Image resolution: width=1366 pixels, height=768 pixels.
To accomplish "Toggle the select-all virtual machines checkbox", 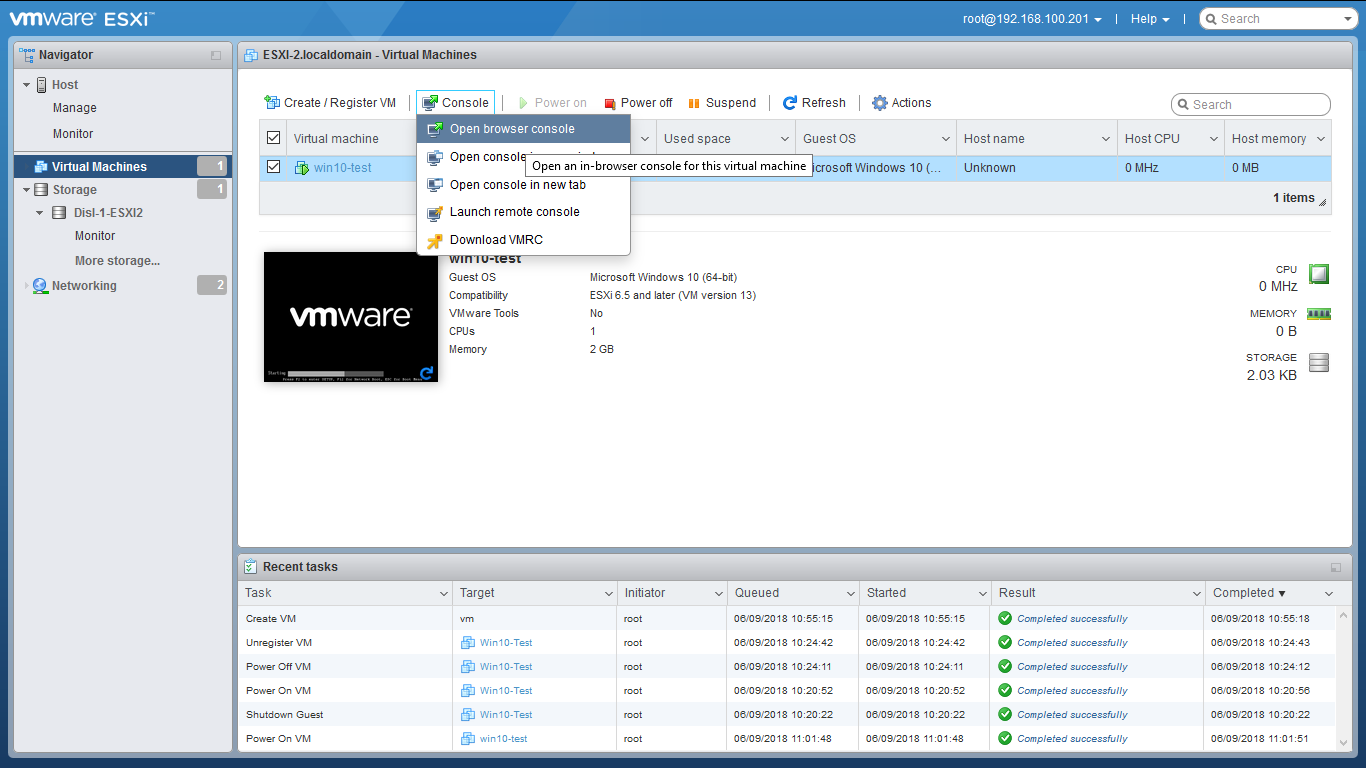I will pos(273,138).
